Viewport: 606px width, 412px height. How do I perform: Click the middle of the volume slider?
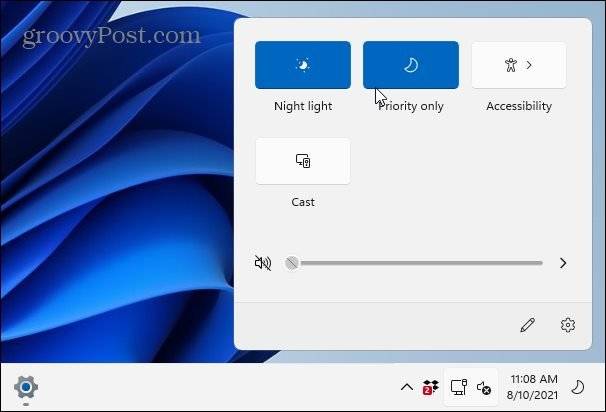click(416, 263)
